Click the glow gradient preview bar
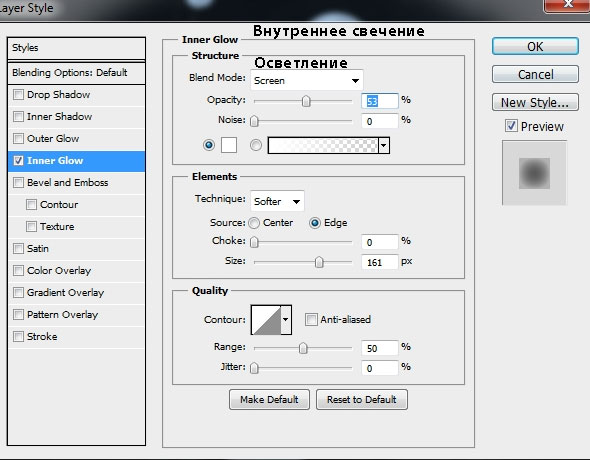The width and height of the screenshot is (590, 460). click(x=323, y=145)
